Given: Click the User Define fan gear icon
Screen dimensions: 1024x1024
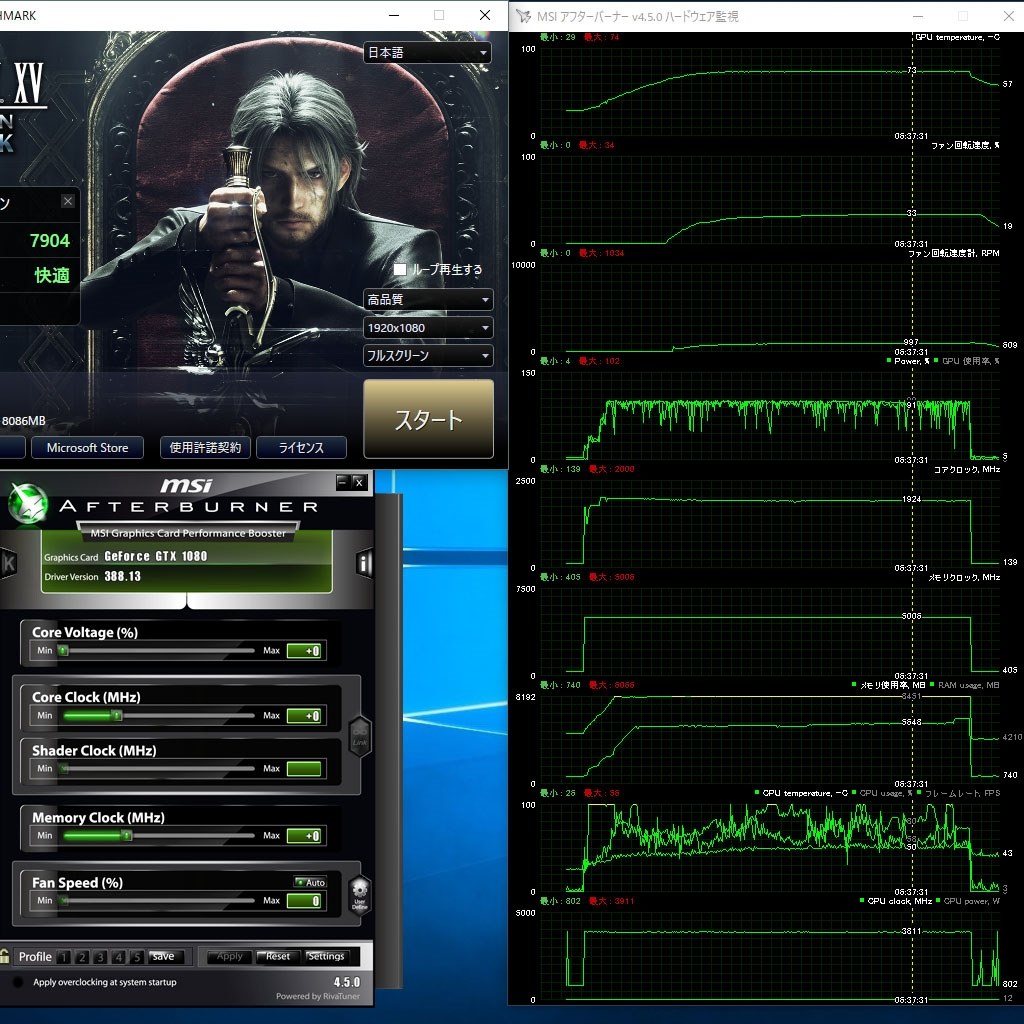Looking at the screenshot, I should [x=360, y=895].
